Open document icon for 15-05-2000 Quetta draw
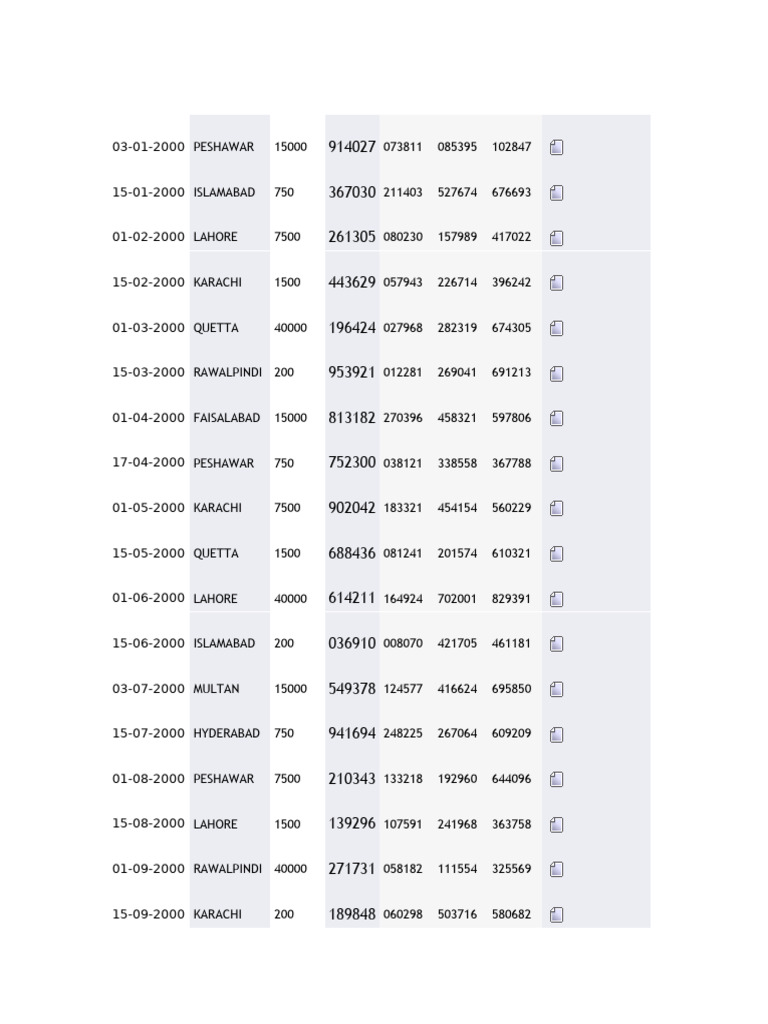 556,554
